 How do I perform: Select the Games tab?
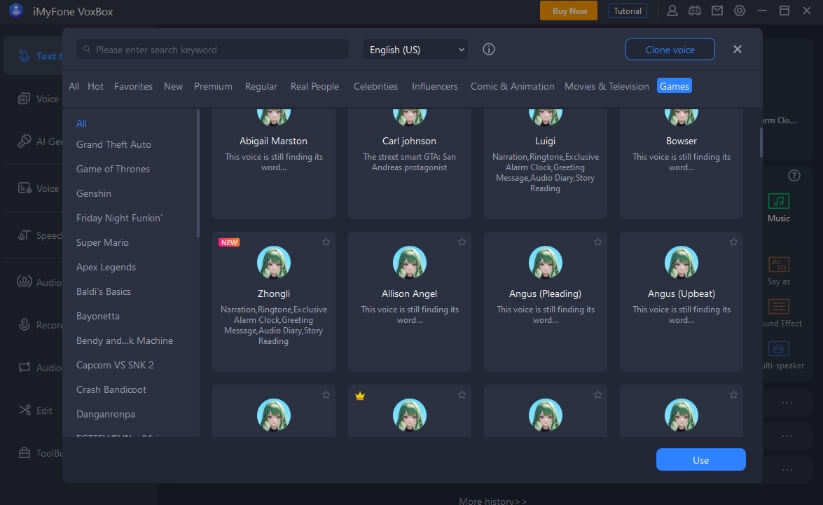click(x=674, y=86)
